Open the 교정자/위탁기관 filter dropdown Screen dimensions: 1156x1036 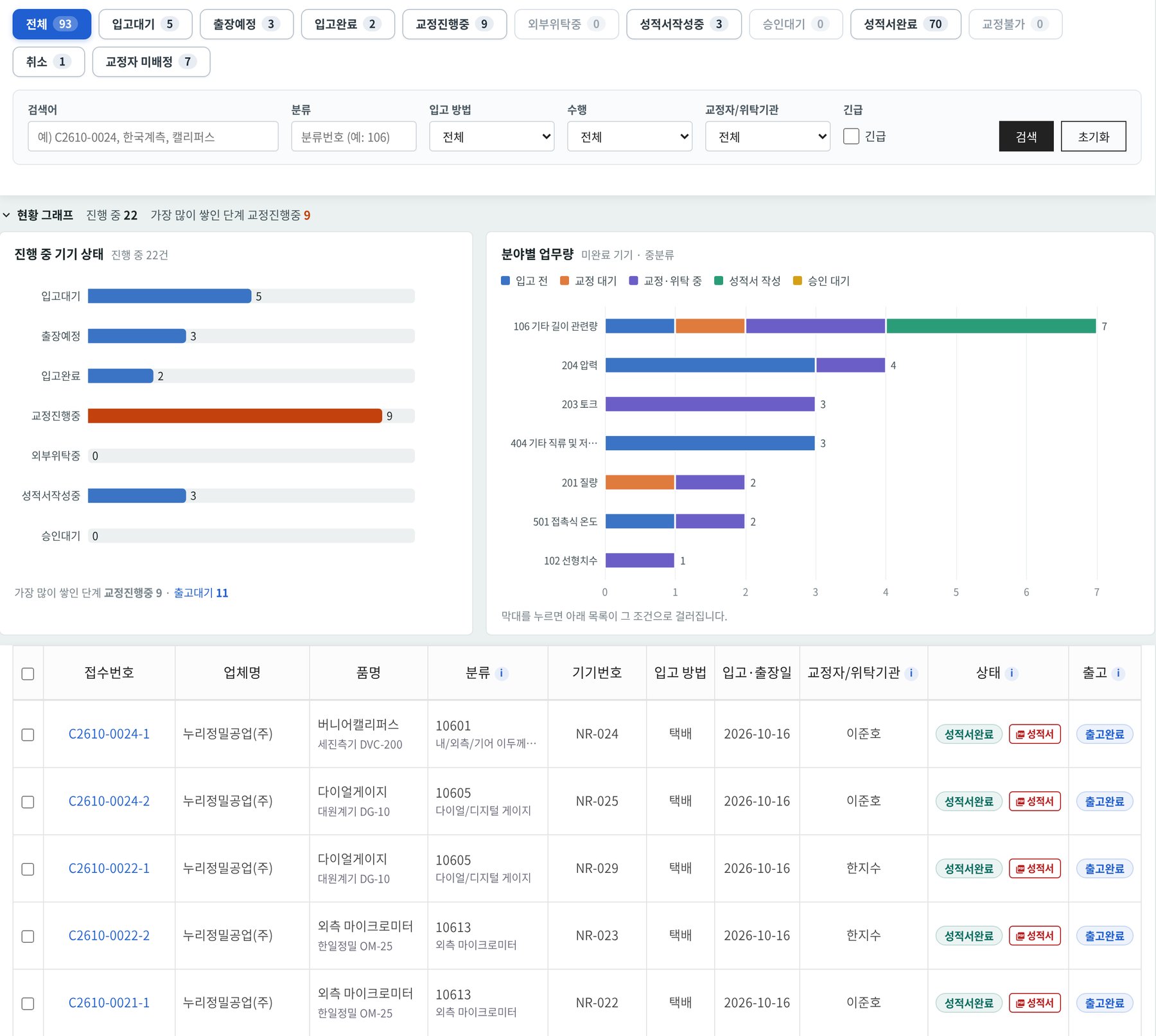768,136
